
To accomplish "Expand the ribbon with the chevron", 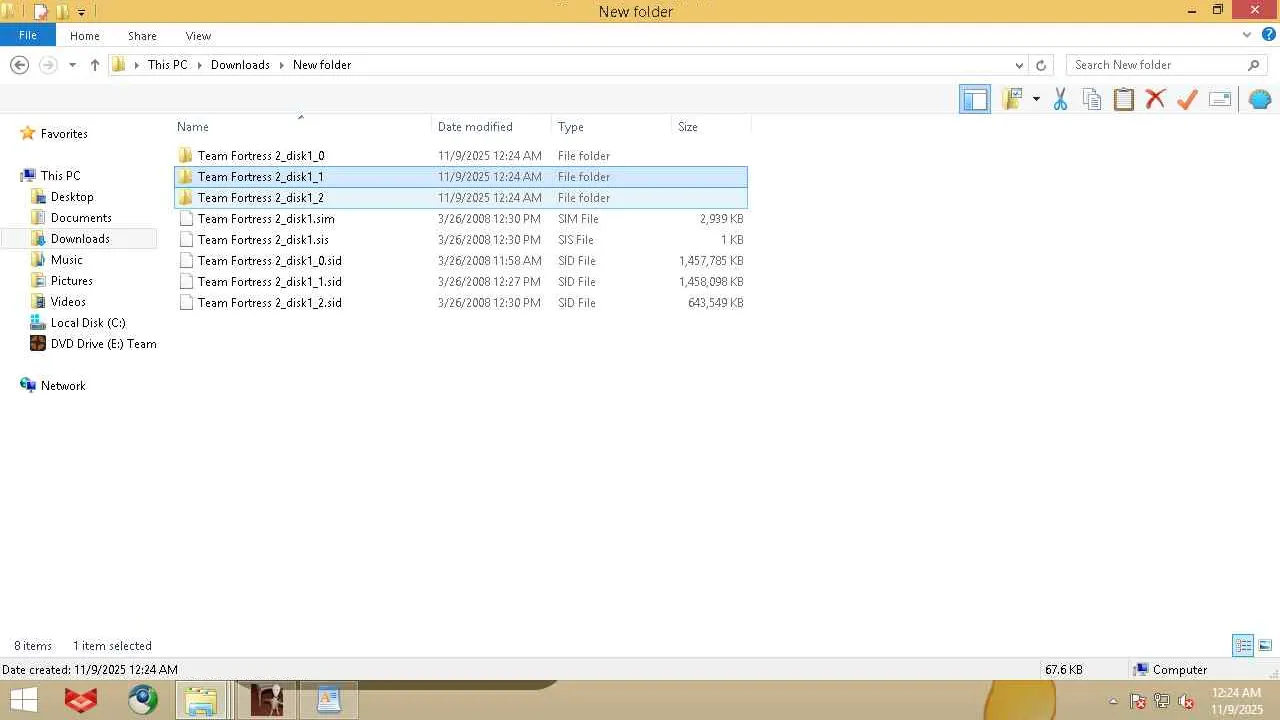I will tap(1247, 35).
